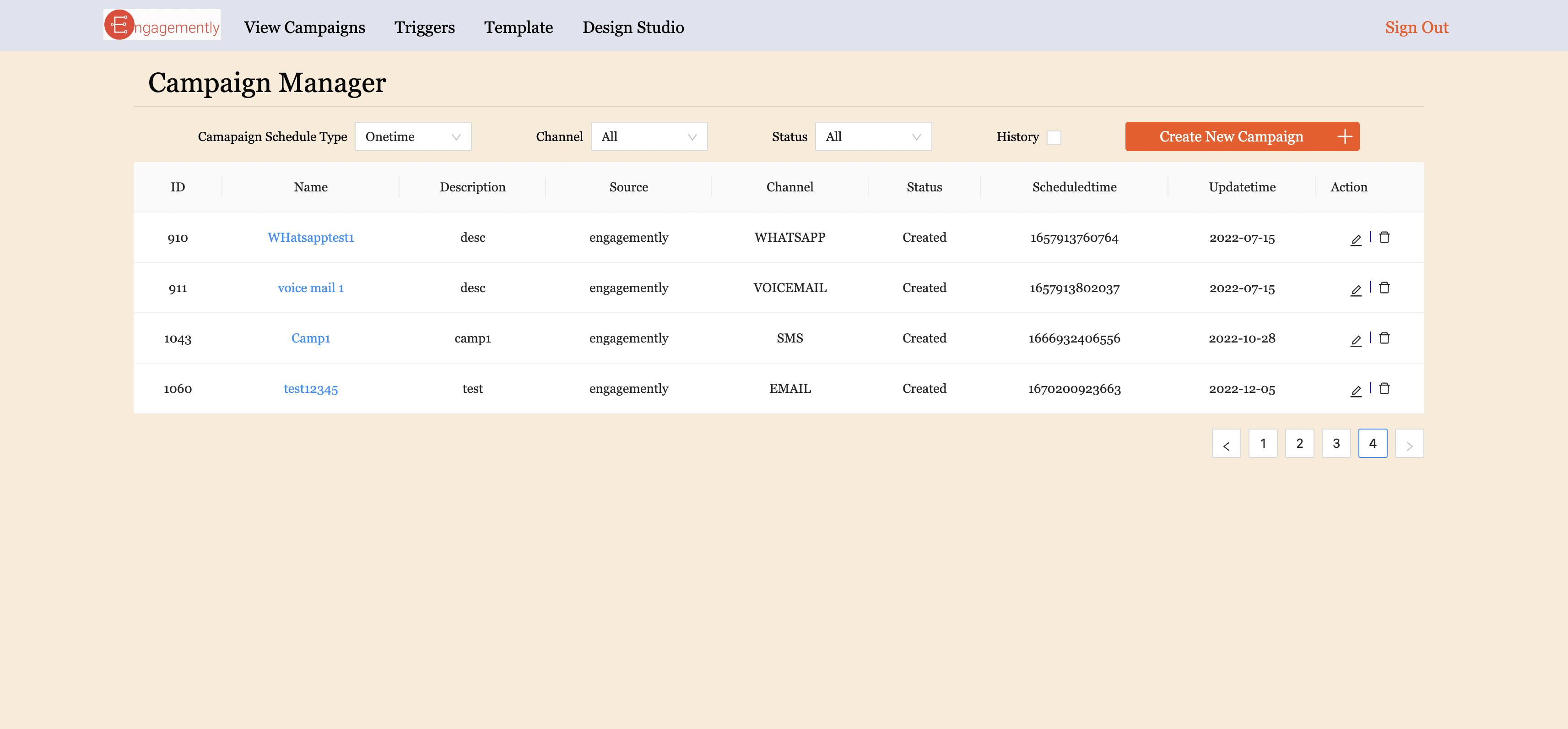Click the Scheduledtime column header
Screen dimensions: 1568x729
pos(1074,187)
